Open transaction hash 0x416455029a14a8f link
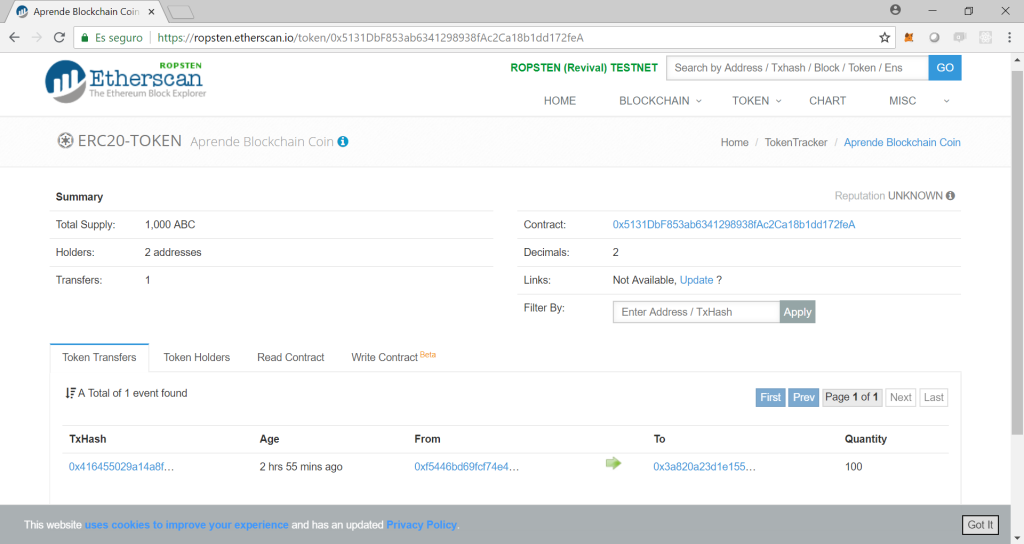 pos(121,467)
